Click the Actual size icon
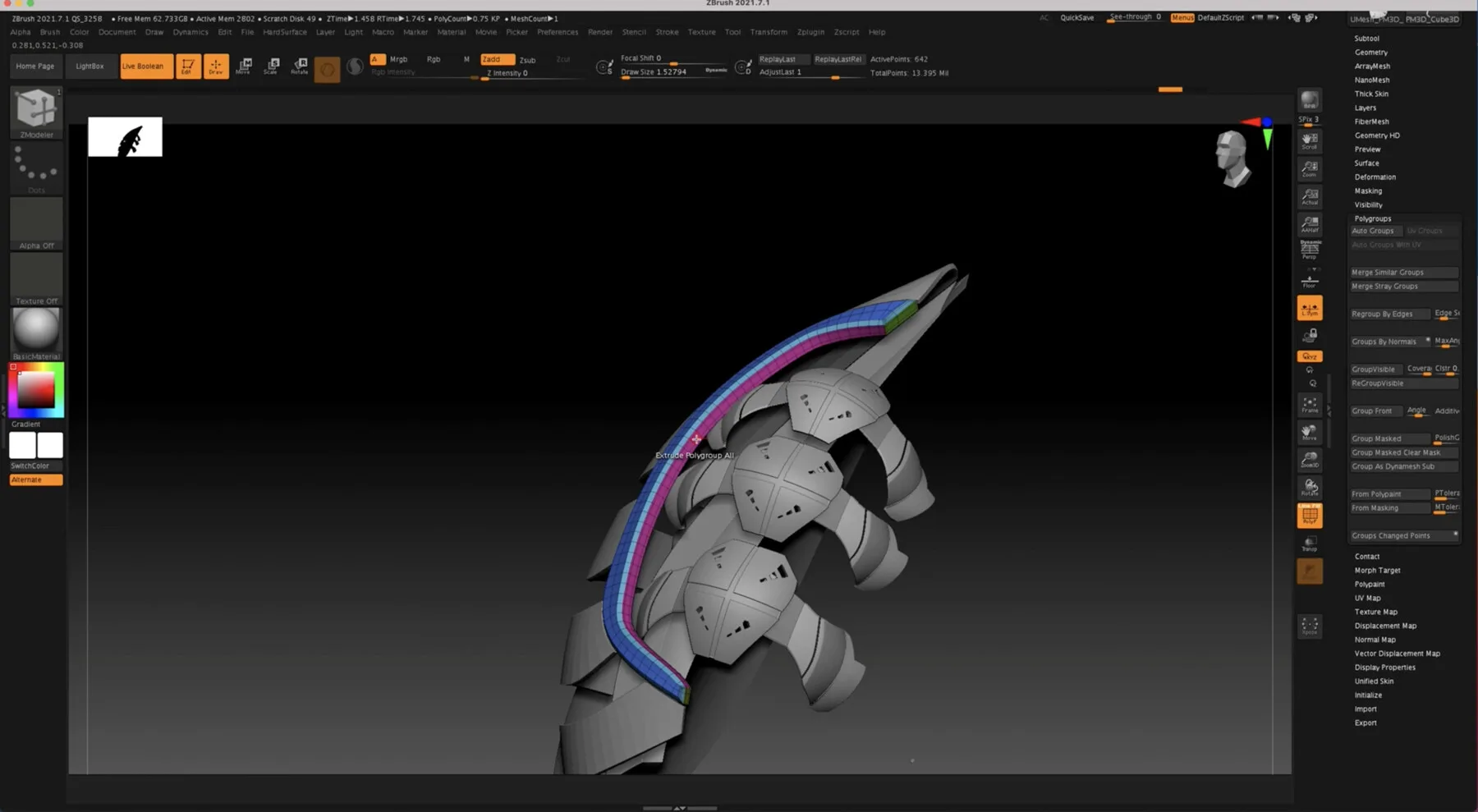Screen dimensions: 1478x812 [x=1310, y=196]
